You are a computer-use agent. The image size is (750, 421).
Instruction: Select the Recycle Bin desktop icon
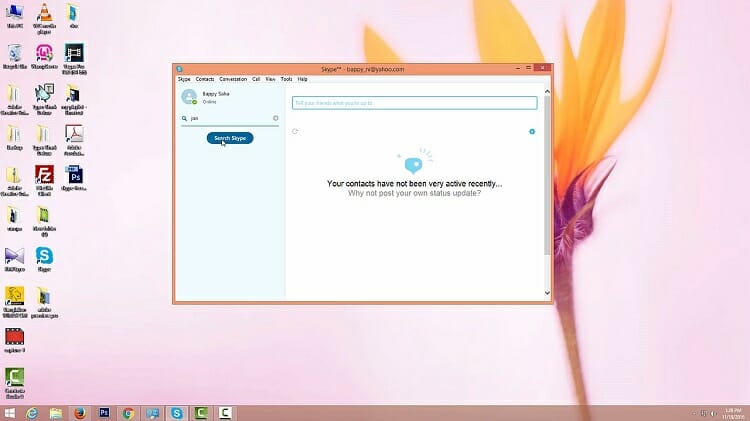coord(14,57)
